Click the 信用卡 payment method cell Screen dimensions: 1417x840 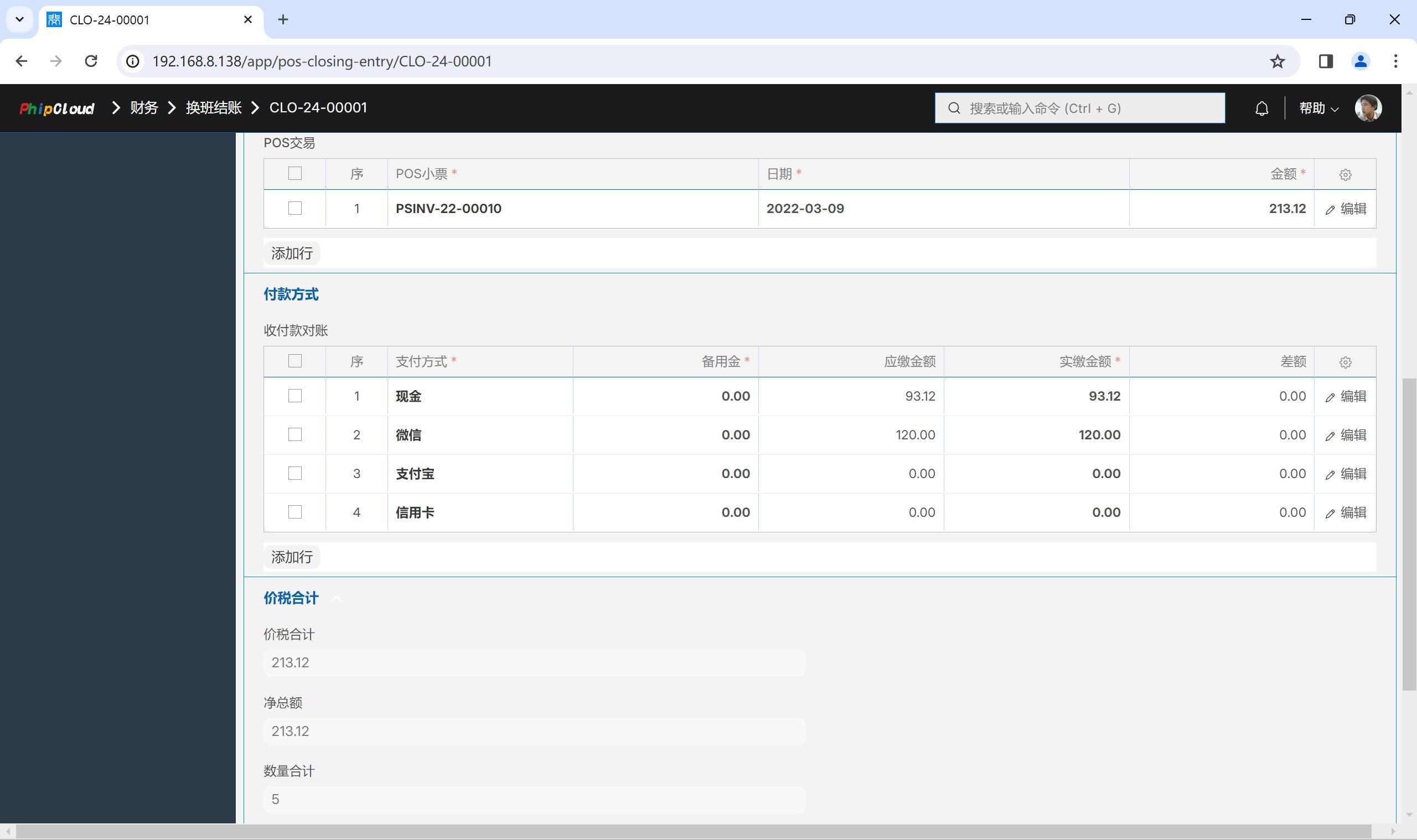point(480,512)
